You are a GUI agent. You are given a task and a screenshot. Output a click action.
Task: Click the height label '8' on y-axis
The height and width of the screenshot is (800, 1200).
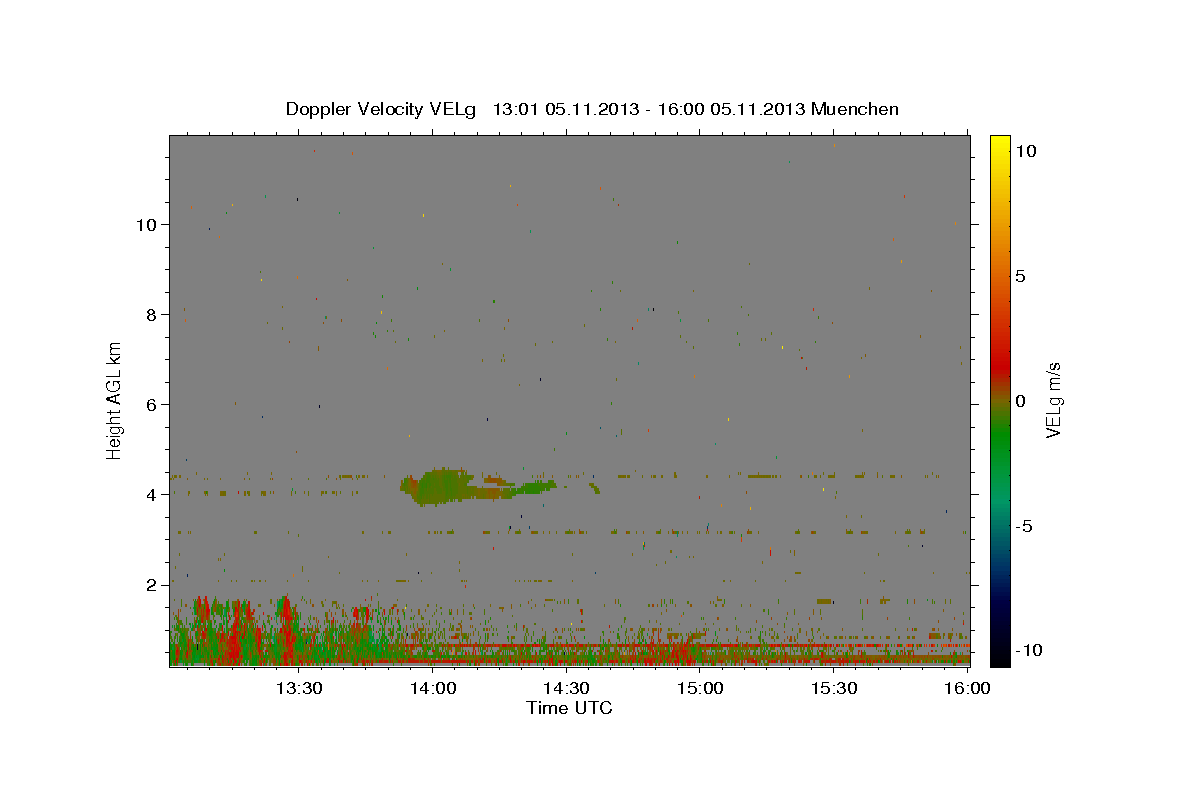152,314
